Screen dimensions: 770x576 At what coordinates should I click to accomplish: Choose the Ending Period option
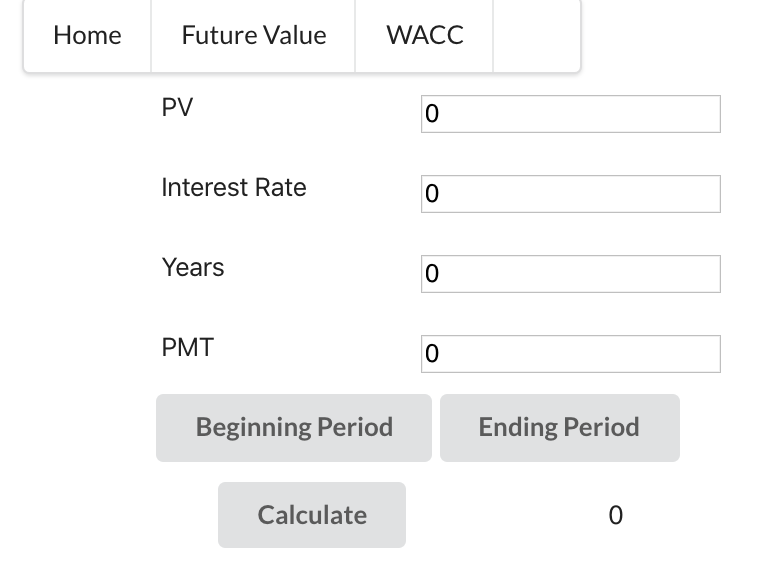point(560,428)
